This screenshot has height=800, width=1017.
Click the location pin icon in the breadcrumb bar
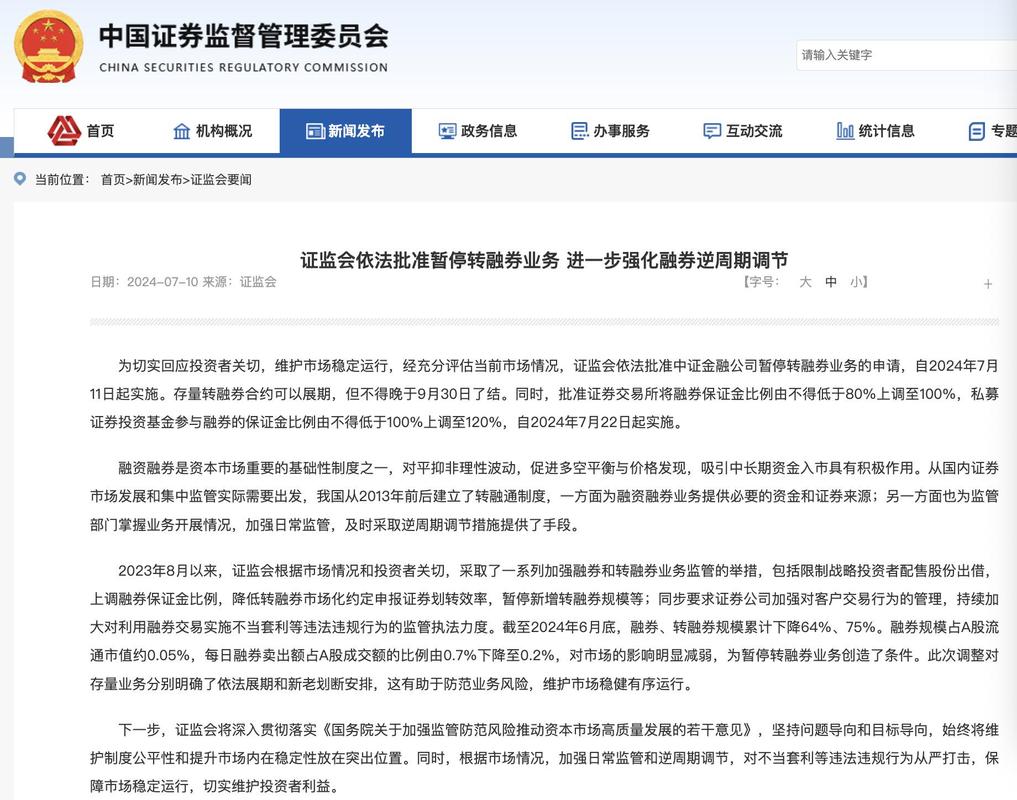click(x=18, y=180)
